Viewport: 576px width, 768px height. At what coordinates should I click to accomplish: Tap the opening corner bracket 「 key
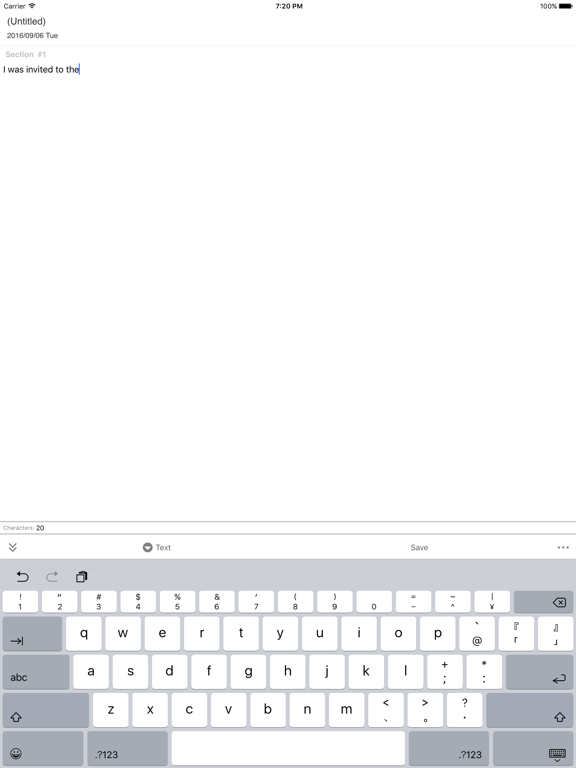(516, 634)
